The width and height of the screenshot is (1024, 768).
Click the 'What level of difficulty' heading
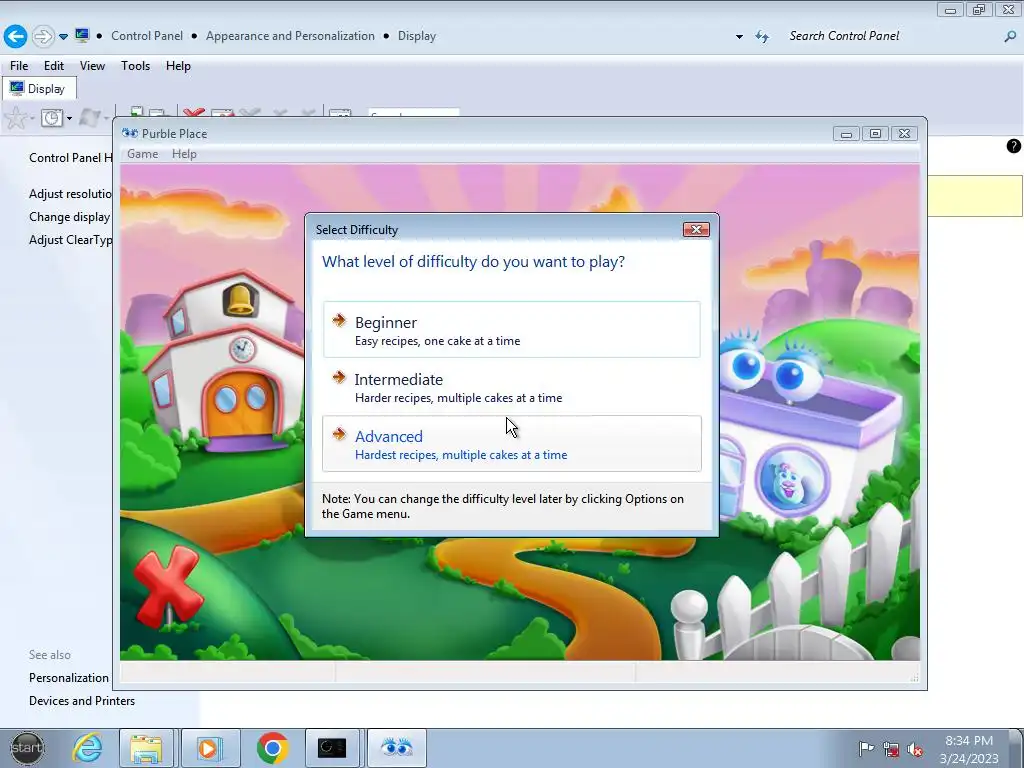coord(473,262)
